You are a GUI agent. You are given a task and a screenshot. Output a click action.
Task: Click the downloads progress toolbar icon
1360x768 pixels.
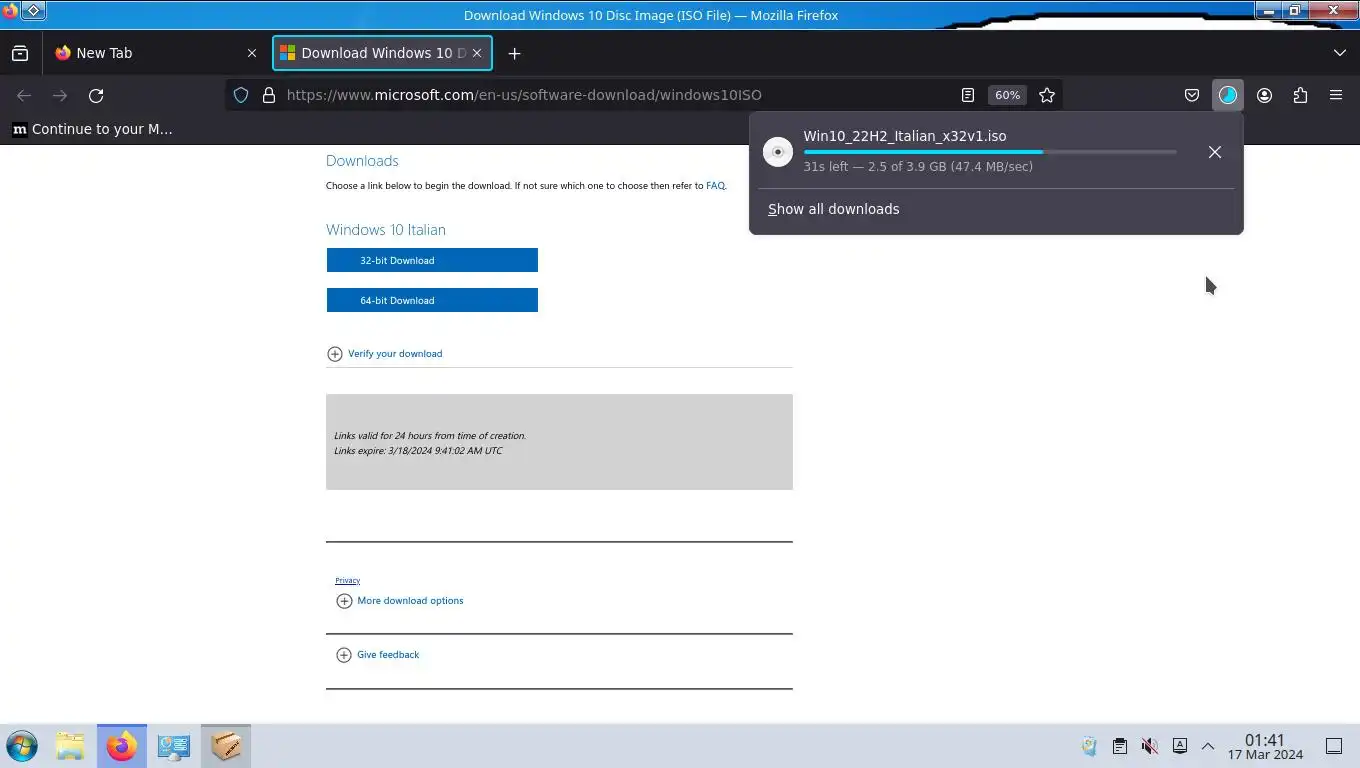pos(1228,95)
